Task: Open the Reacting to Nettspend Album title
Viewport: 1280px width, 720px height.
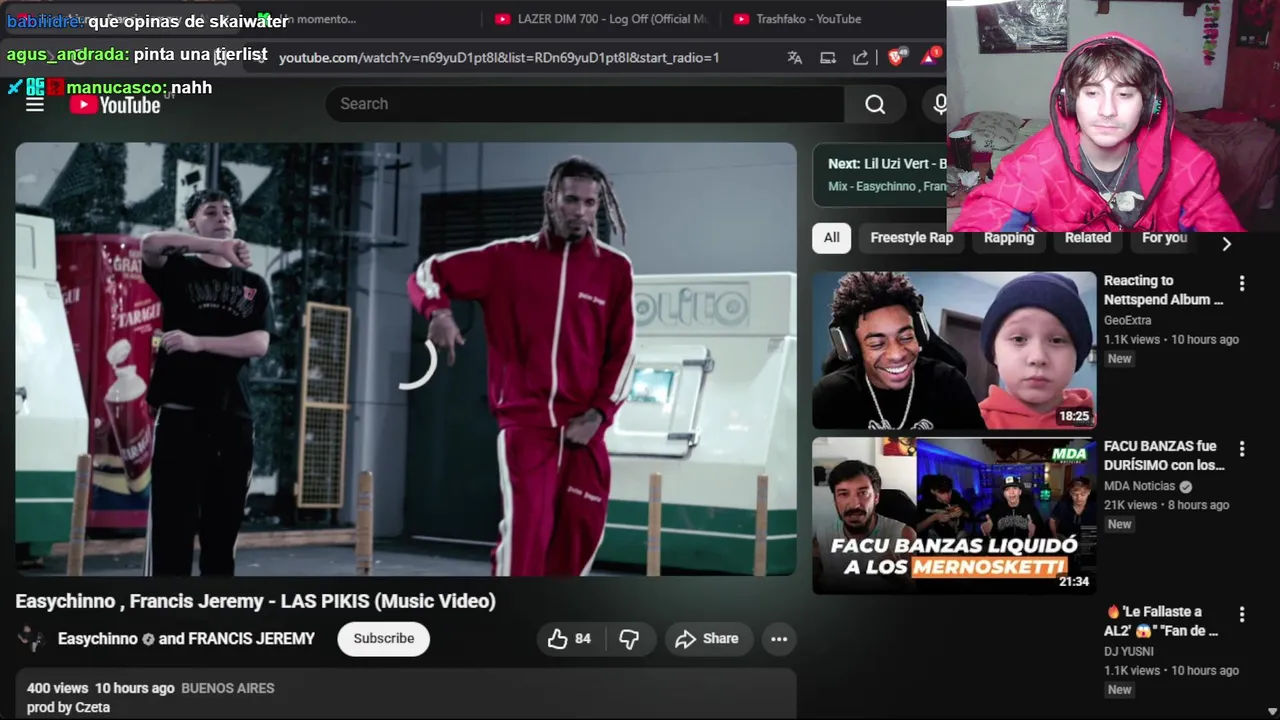Action: (x=1164, y=290)
